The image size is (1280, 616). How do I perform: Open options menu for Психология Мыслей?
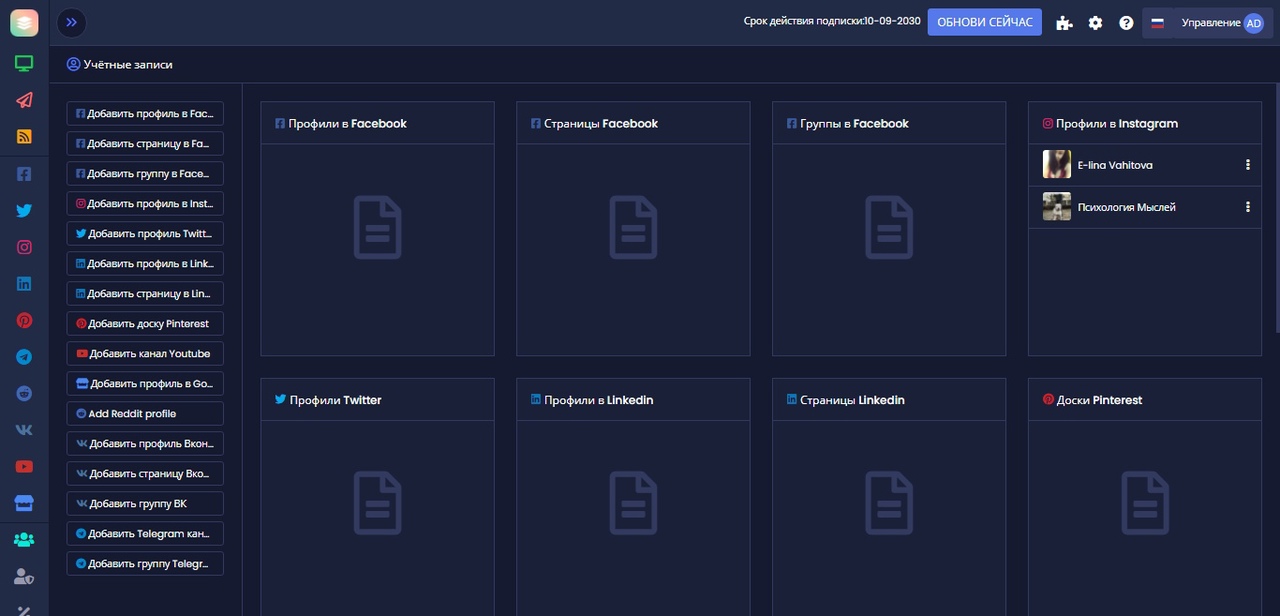coord(1247,207)
